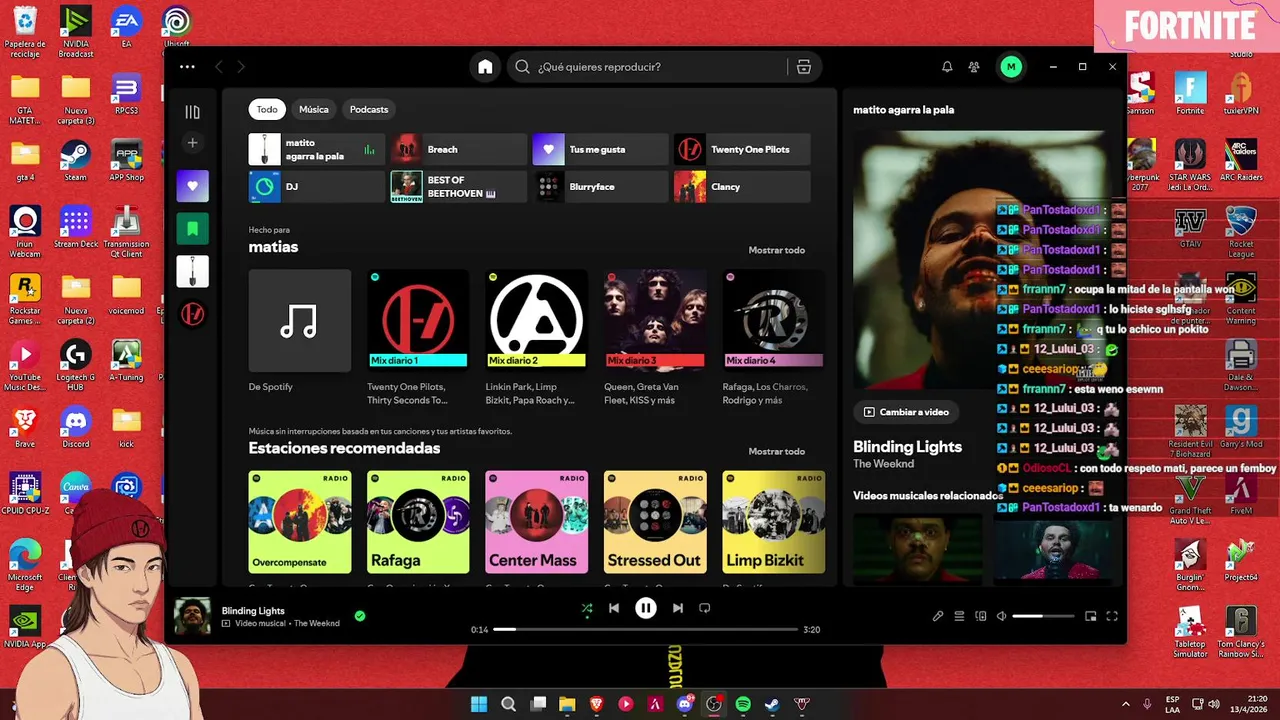Viewport: 1280px width, 720px height.
Task: Enter full screen mode icon
Action: pyautogui.click(x=1112, y=617)
